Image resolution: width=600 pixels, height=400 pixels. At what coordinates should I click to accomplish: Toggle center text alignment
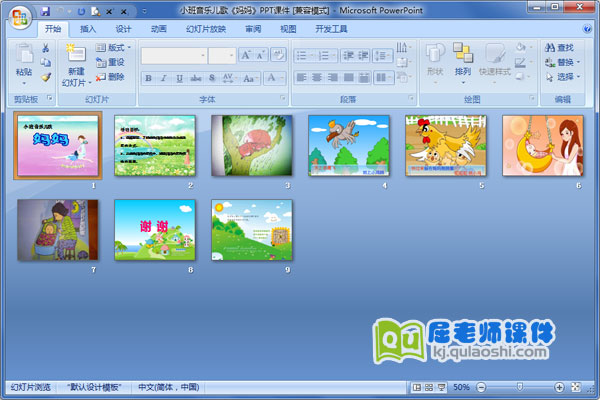click(317, 78)
